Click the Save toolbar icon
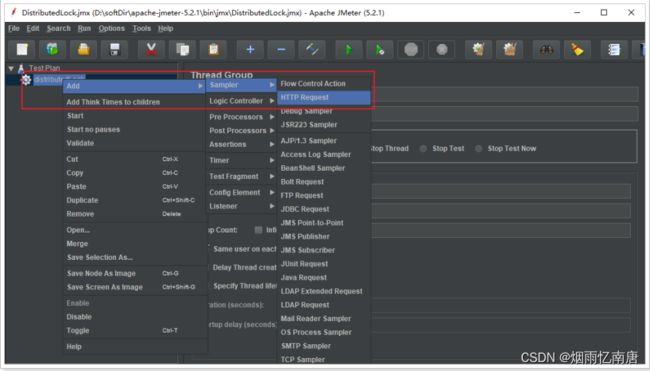Image resolution: width=650 pixels, height=371 pixels. coord(115,50)
